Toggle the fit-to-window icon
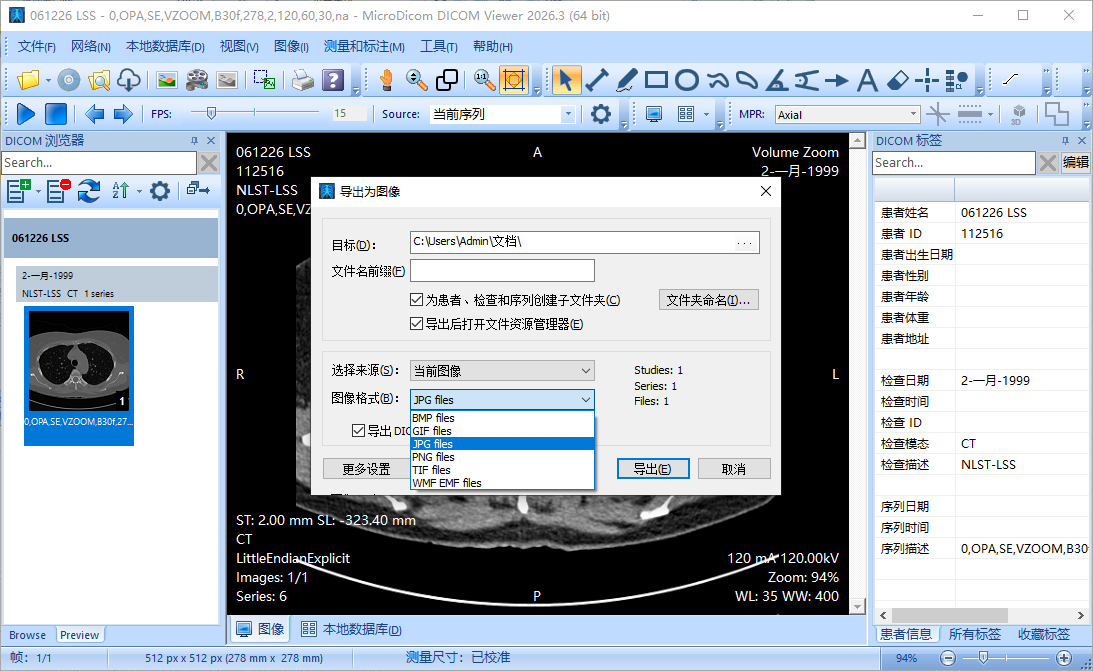Screen dimensions: 1093x671 coord(514,80)
